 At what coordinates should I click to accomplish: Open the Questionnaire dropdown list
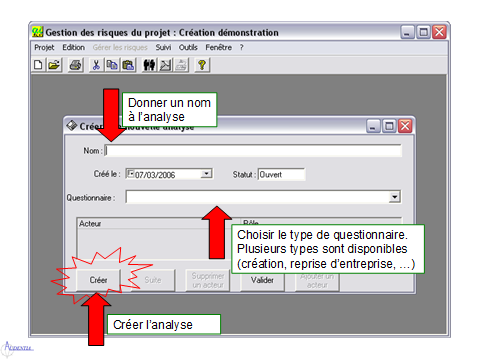tap(395, 197)
